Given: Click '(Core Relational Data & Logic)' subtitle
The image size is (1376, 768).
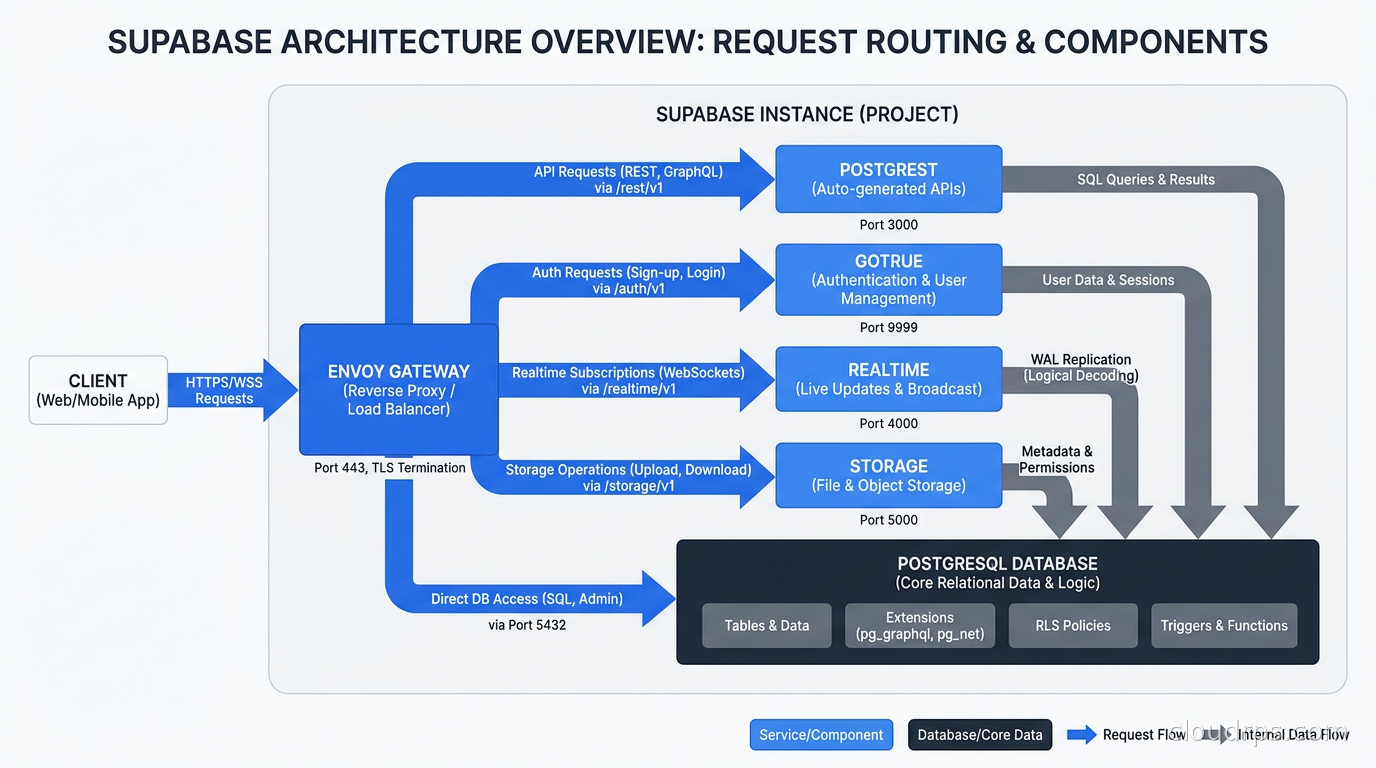Looking at the screenshot, I should pyautogui.click(x=997, y=583).
